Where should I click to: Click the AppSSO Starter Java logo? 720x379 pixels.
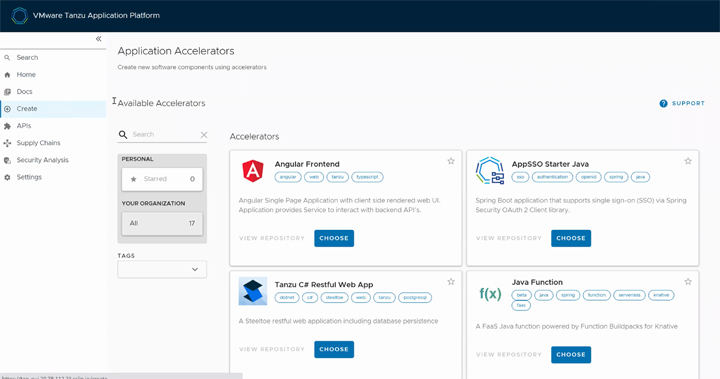point(489,170)
